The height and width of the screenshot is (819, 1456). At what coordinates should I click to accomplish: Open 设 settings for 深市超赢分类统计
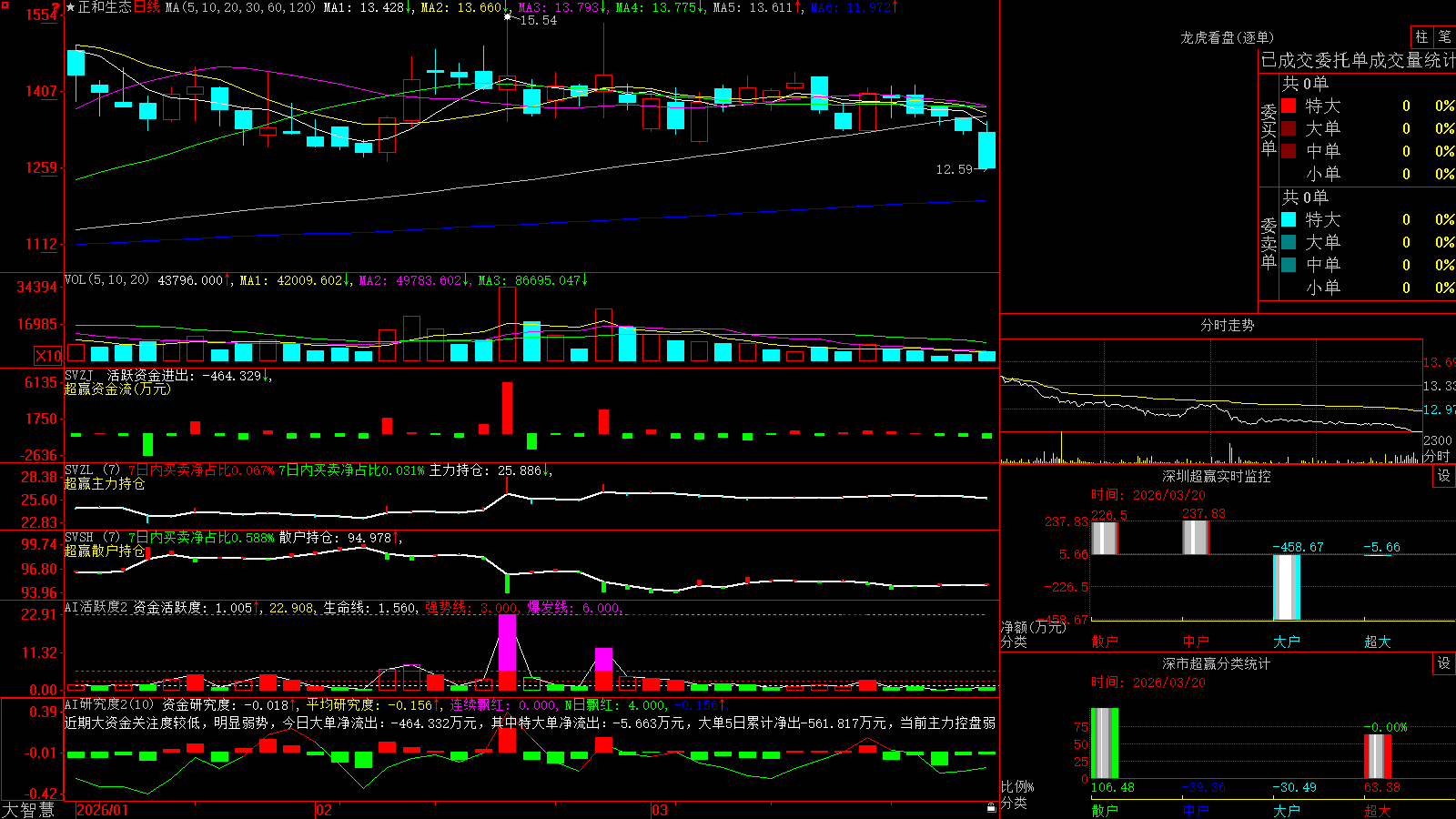click(x=1444, y=663)
